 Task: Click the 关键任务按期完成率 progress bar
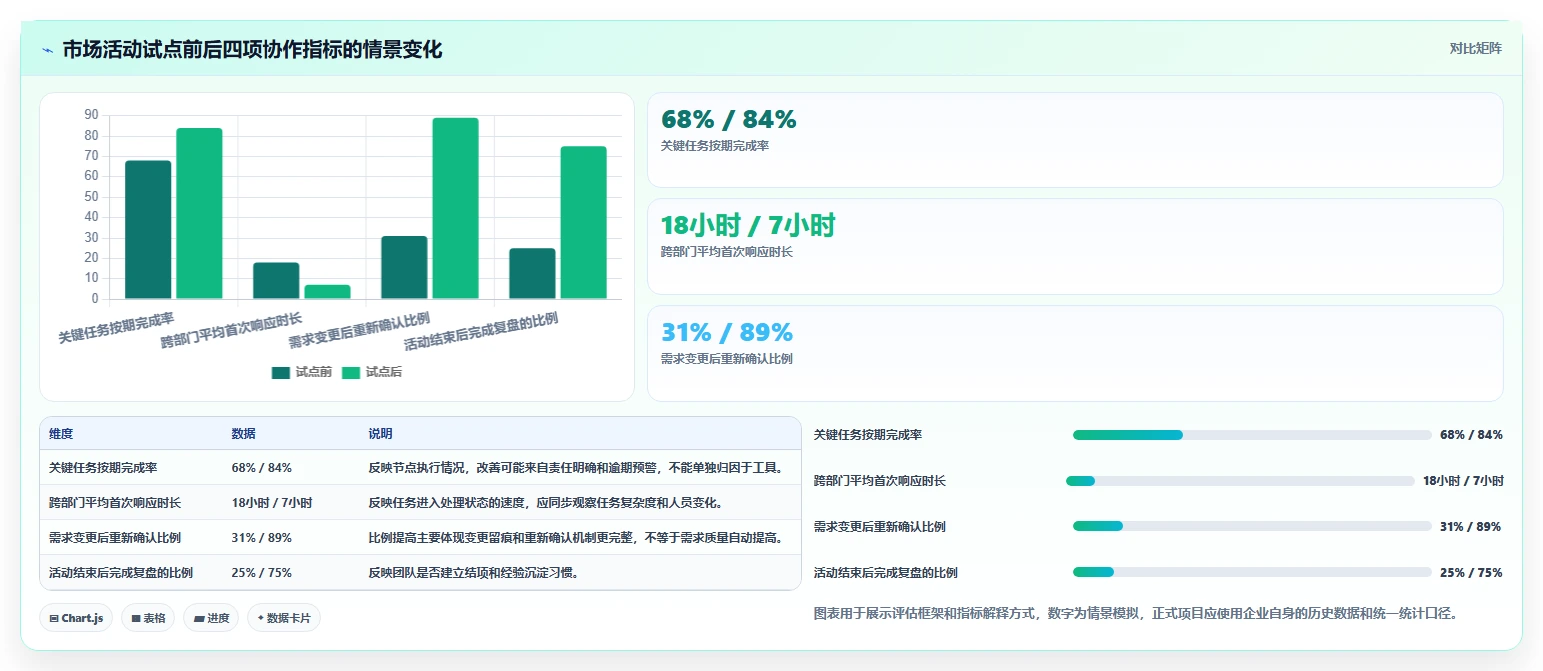[x=1252, y=435]
